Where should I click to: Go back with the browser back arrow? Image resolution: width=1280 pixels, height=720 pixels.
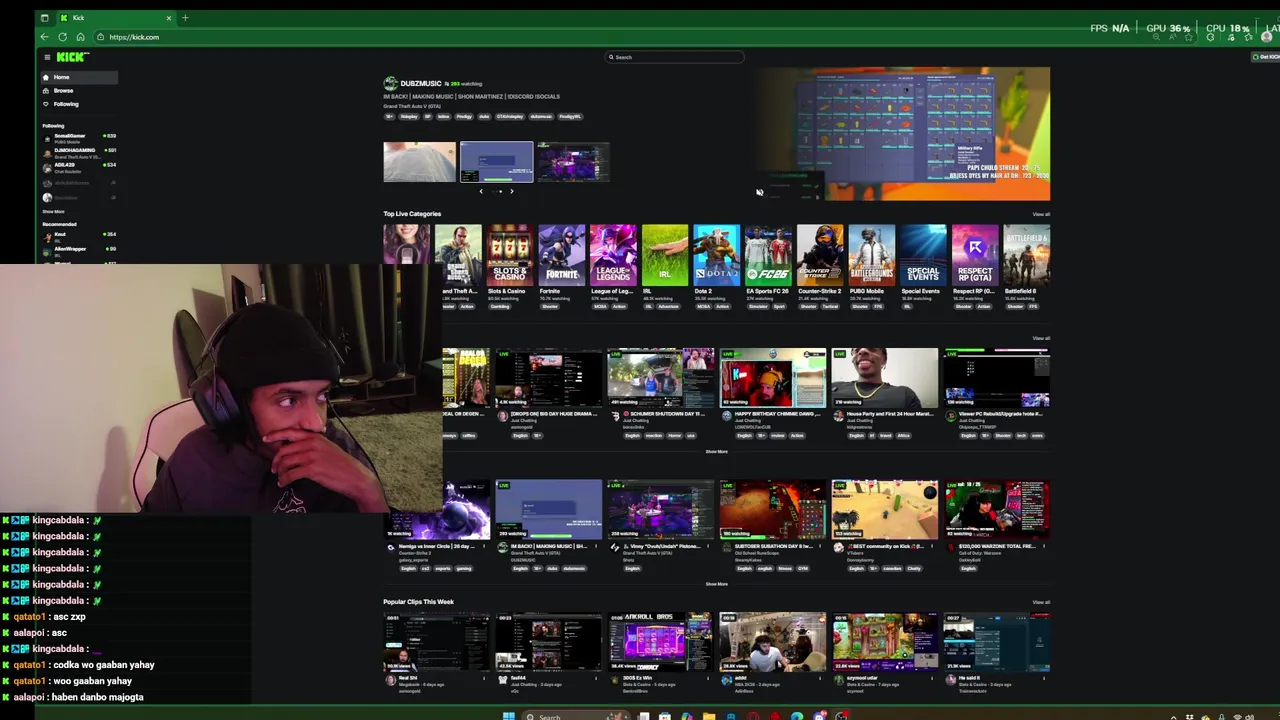coord(44,37)
